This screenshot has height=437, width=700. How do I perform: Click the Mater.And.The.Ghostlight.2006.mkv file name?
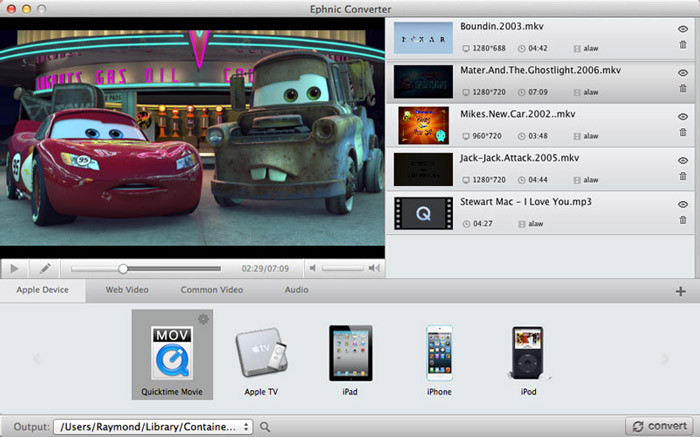point(540,70)
